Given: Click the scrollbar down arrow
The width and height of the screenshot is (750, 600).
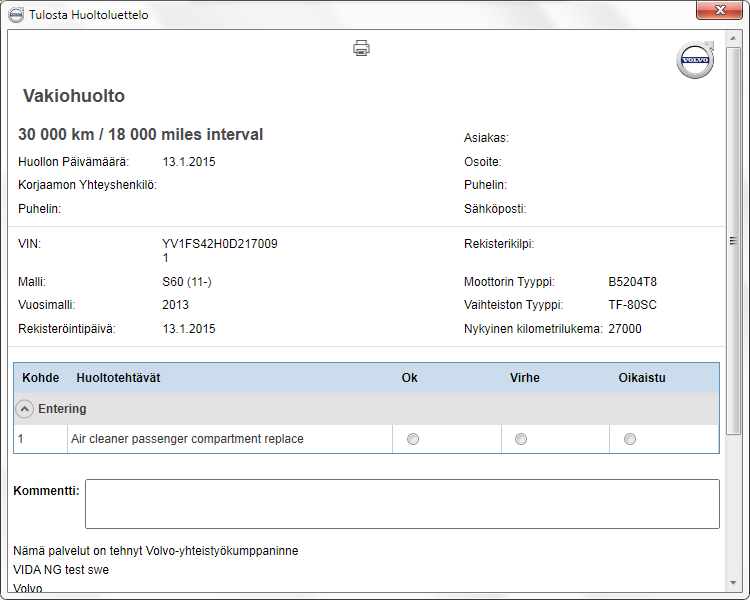Looking at the screenshot, I should (733, 582).
